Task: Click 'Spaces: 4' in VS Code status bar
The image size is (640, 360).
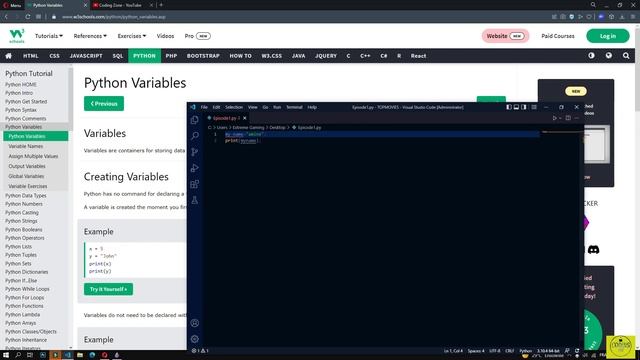Action: (476, 351)
